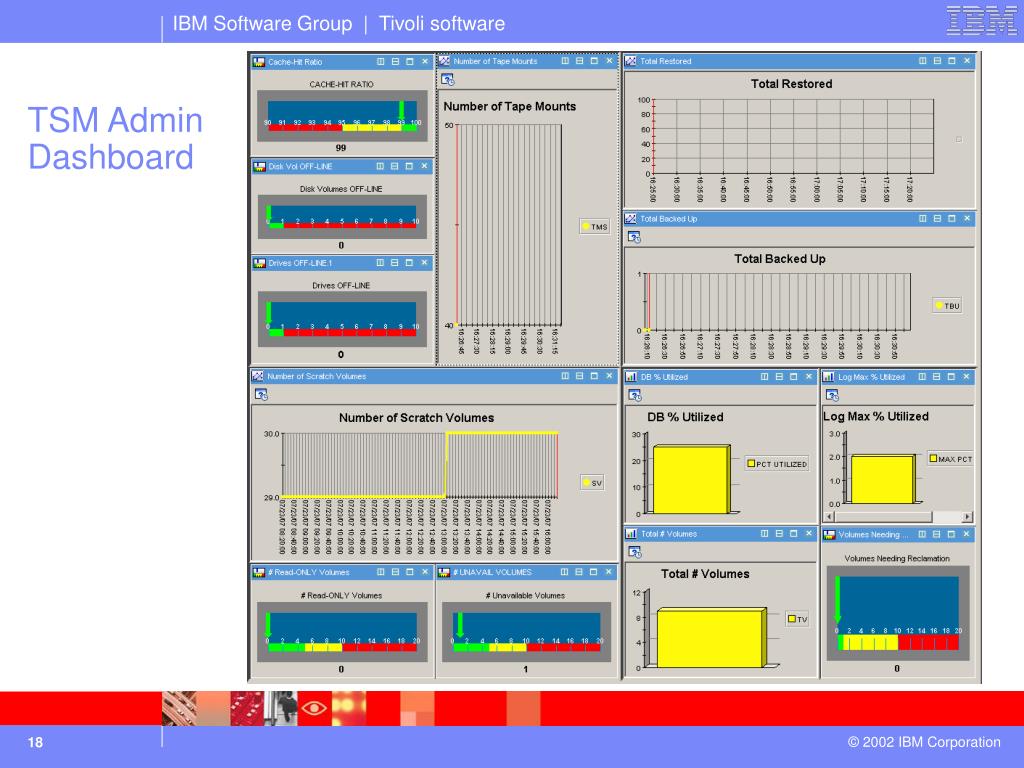Click the Cache-Hit Ratio gauge

342,116
